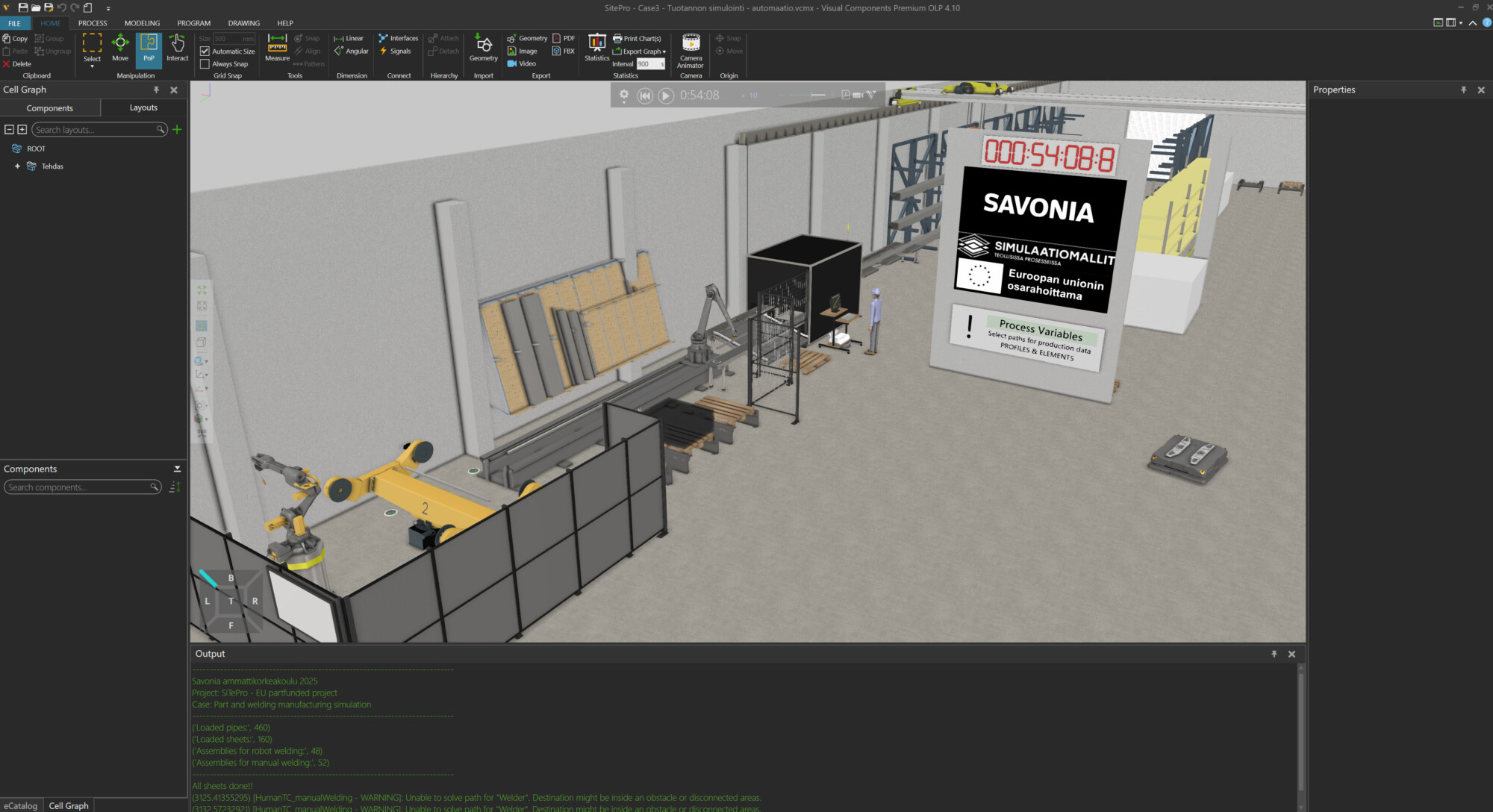Switch to the MODELING ribbon tab
Viewport: 1493px width, 812px height.
[142, 23]
